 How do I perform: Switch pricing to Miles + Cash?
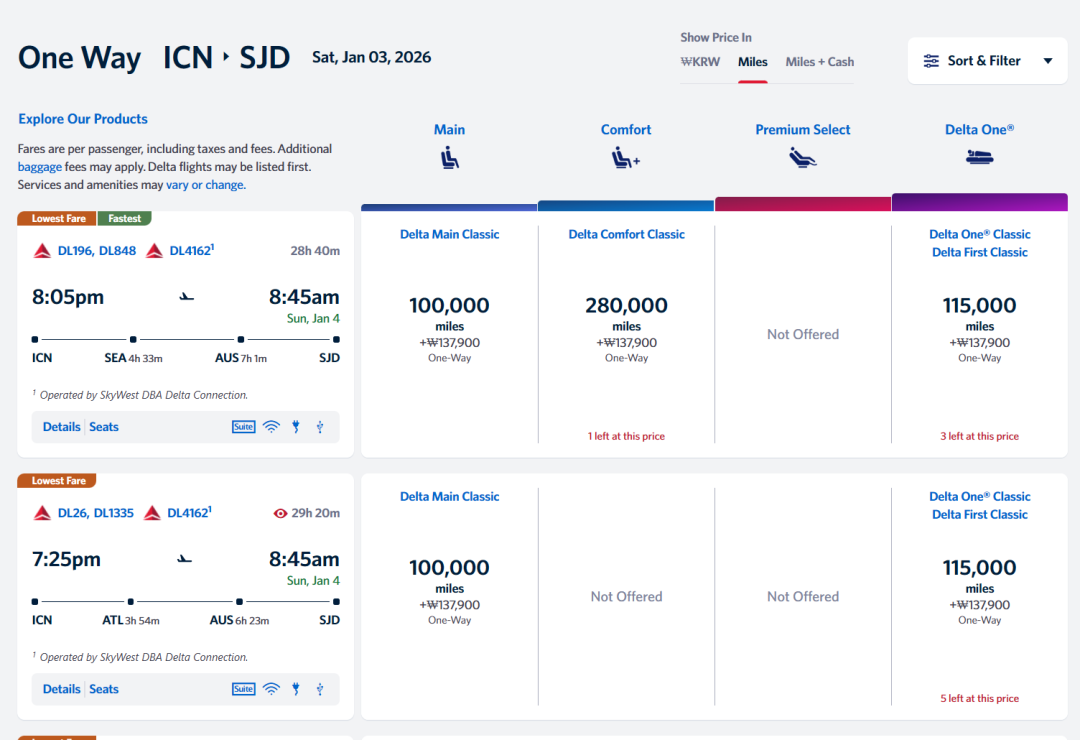(819, 62)
